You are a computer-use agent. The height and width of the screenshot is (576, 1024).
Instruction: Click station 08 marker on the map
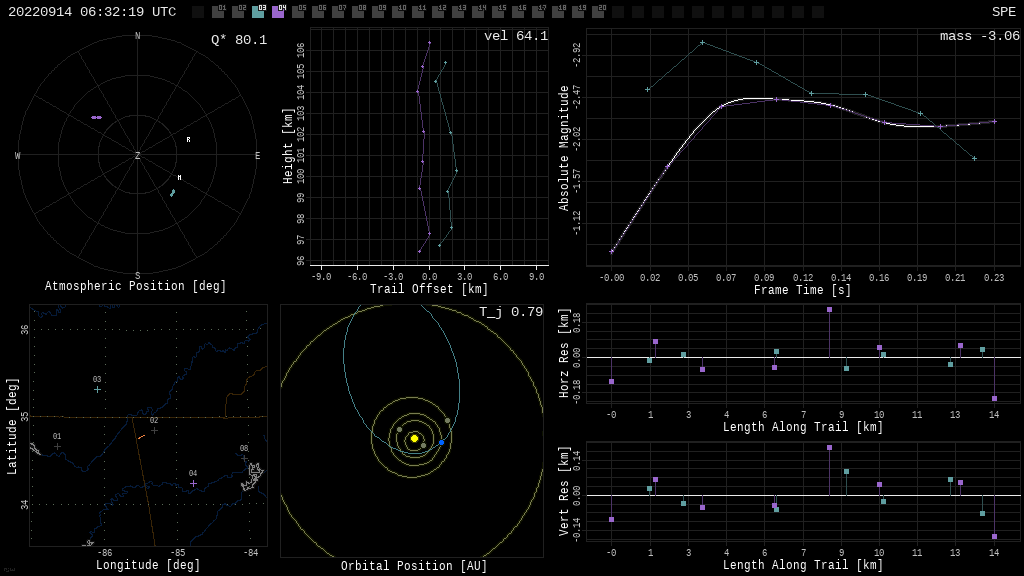pos(244,458)
